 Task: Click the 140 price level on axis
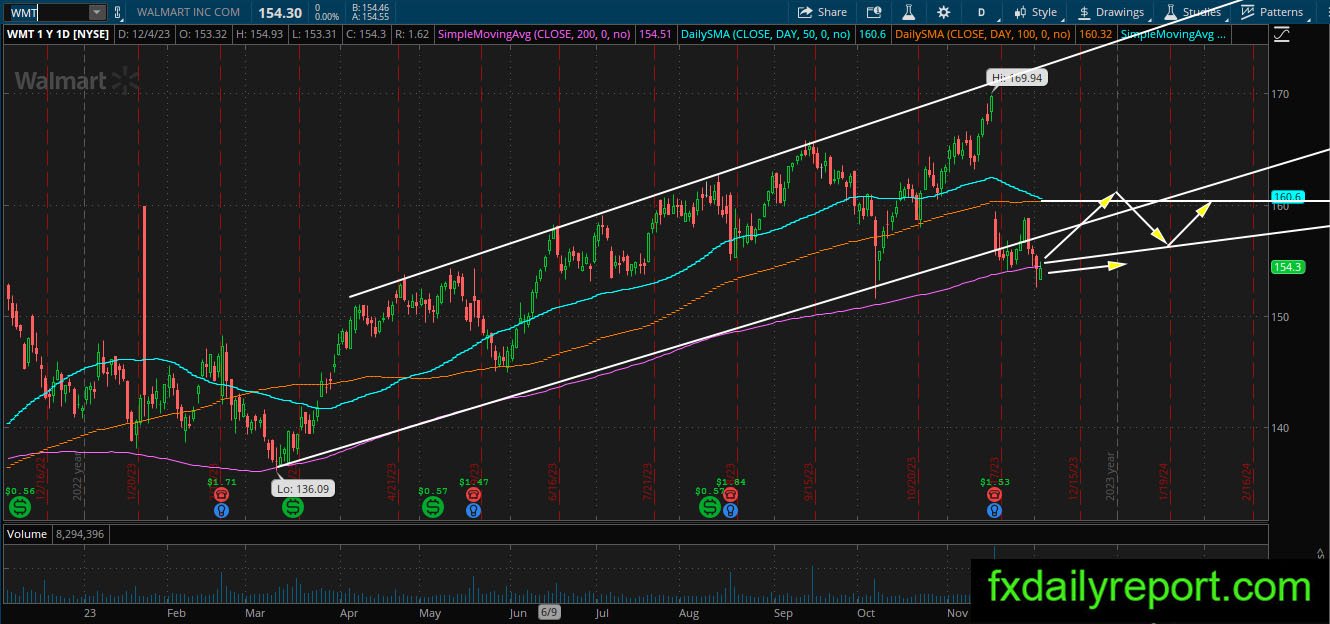[x=1279, y=428]
